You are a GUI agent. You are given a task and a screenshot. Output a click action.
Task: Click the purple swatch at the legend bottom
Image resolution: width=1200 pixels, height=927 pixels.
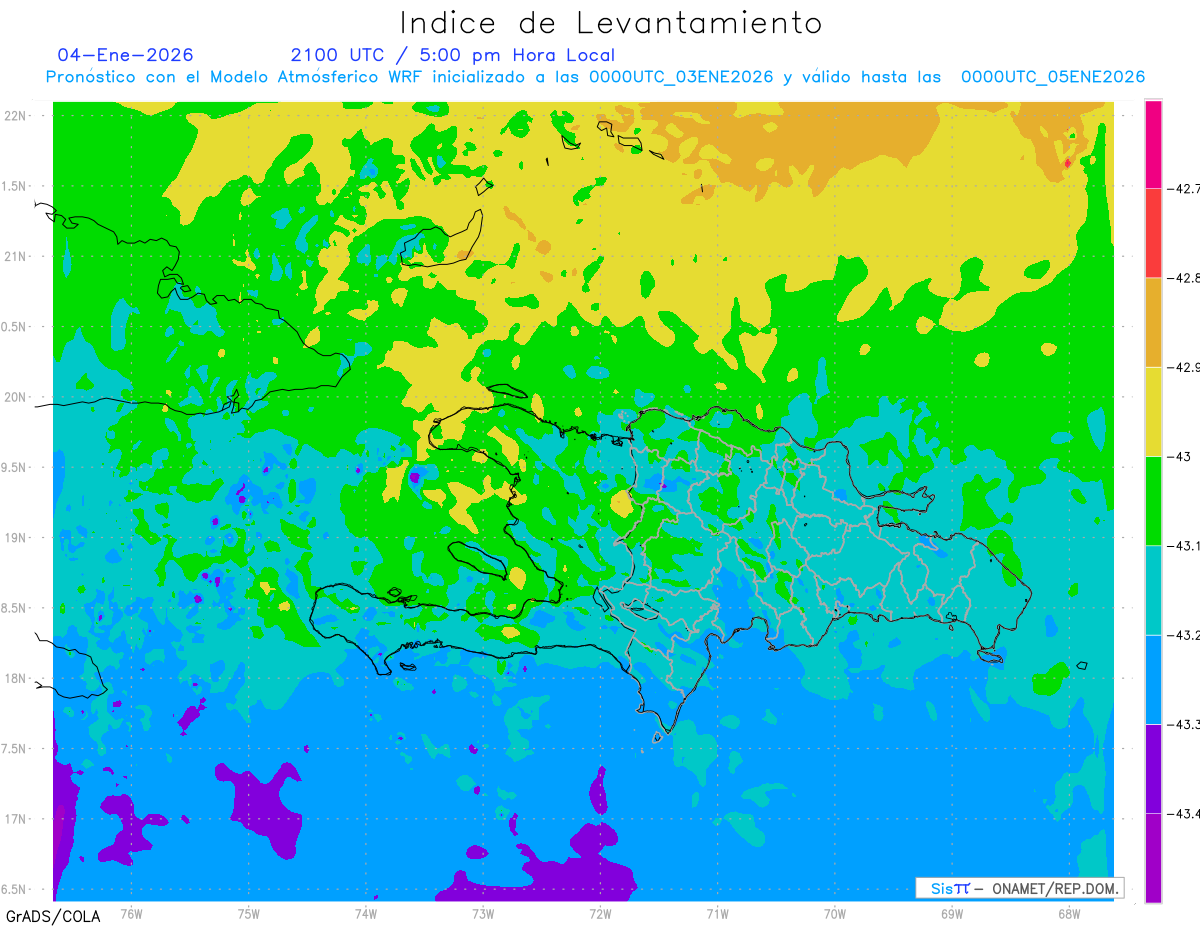point(1153,857)
